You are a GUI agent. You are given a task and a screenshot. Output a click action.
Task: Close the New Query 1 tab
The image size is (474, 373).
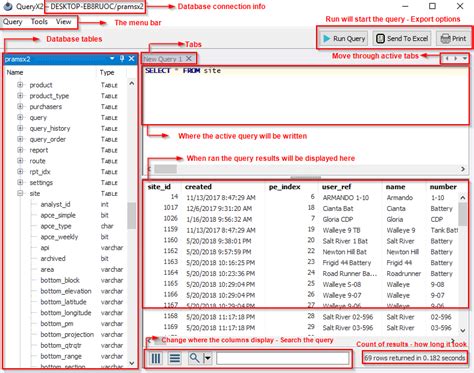[189, 59]
